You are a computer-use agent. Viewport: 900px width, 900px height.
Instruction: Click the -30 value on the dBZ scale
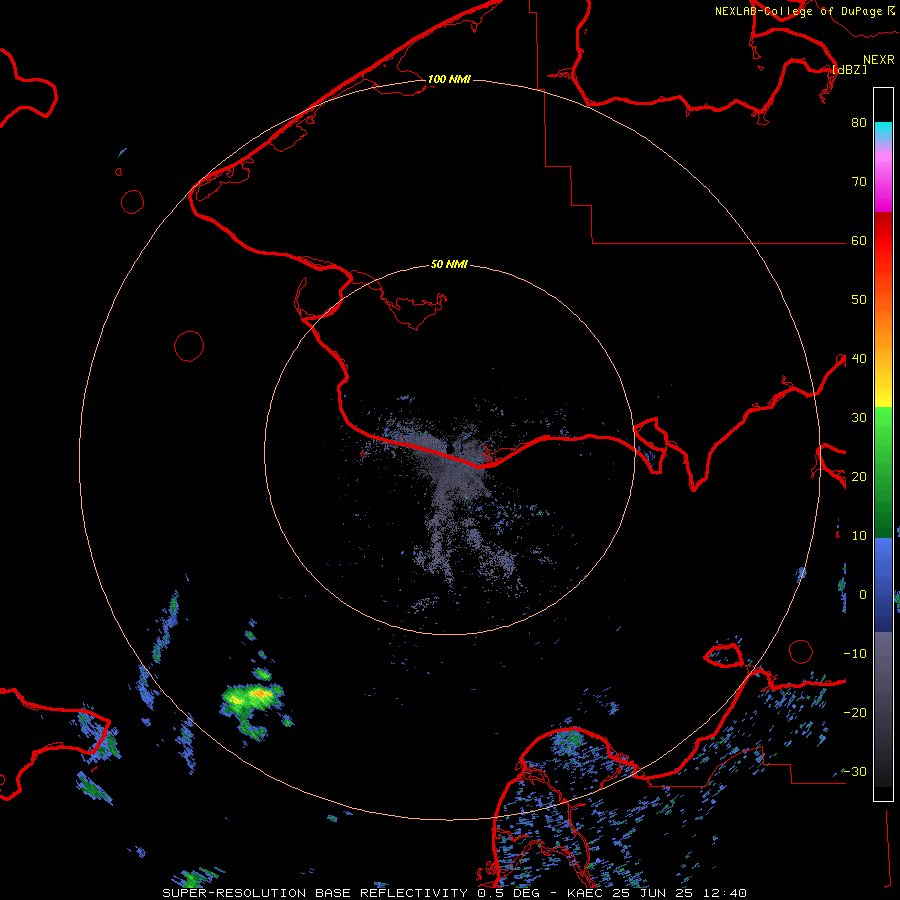[x=855, y=771]
